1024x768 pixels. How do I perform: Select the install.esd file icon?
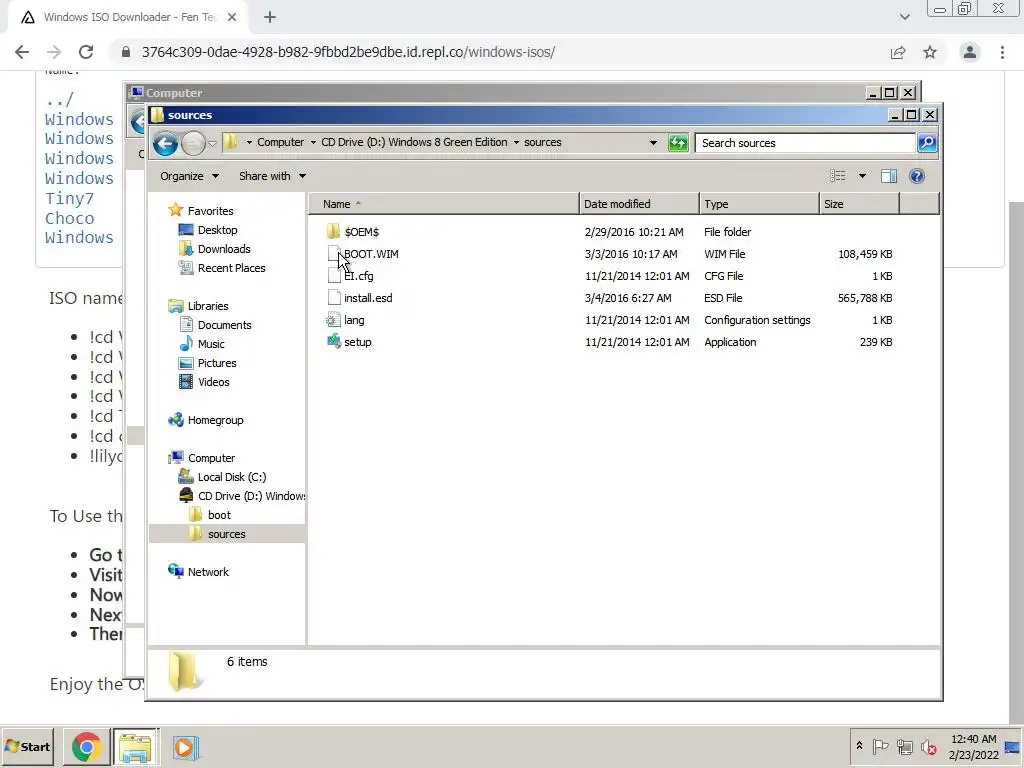(x=334, y=298)
